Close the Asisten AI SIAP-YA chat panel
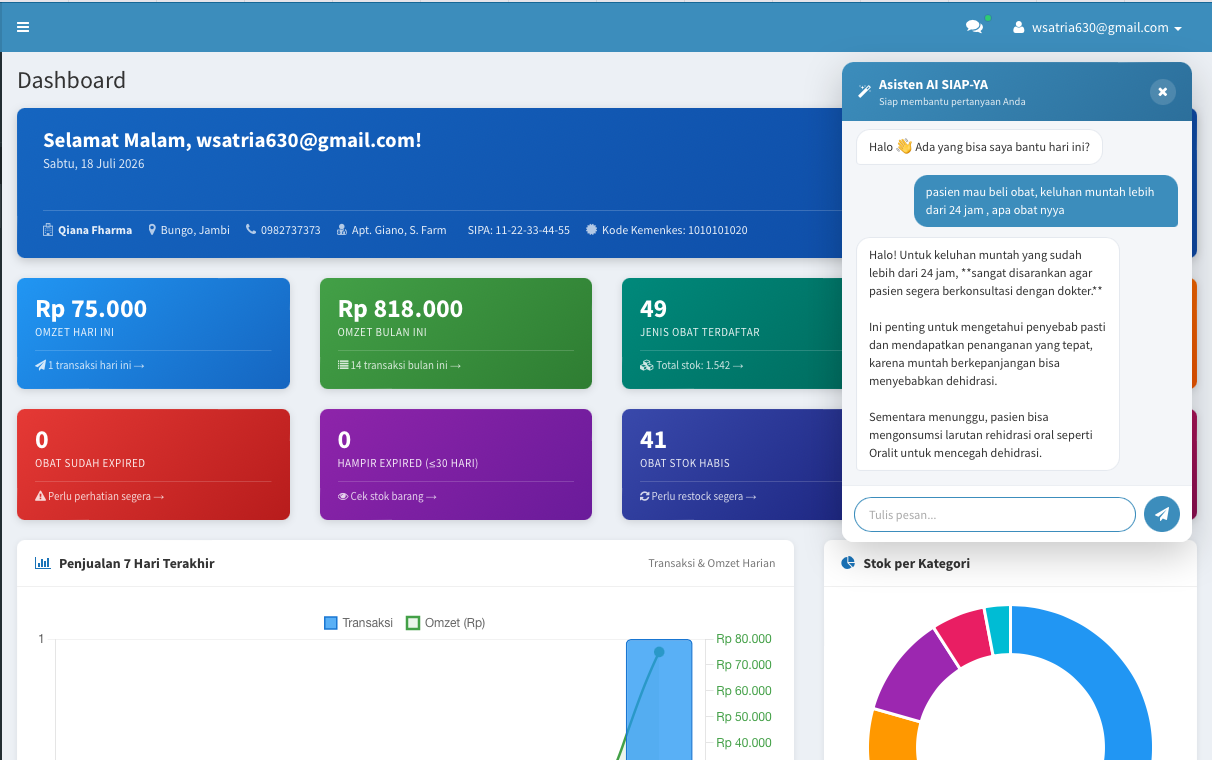Image resolution: width=1212 pixels, height=760 pixels. coord(1162,92)
